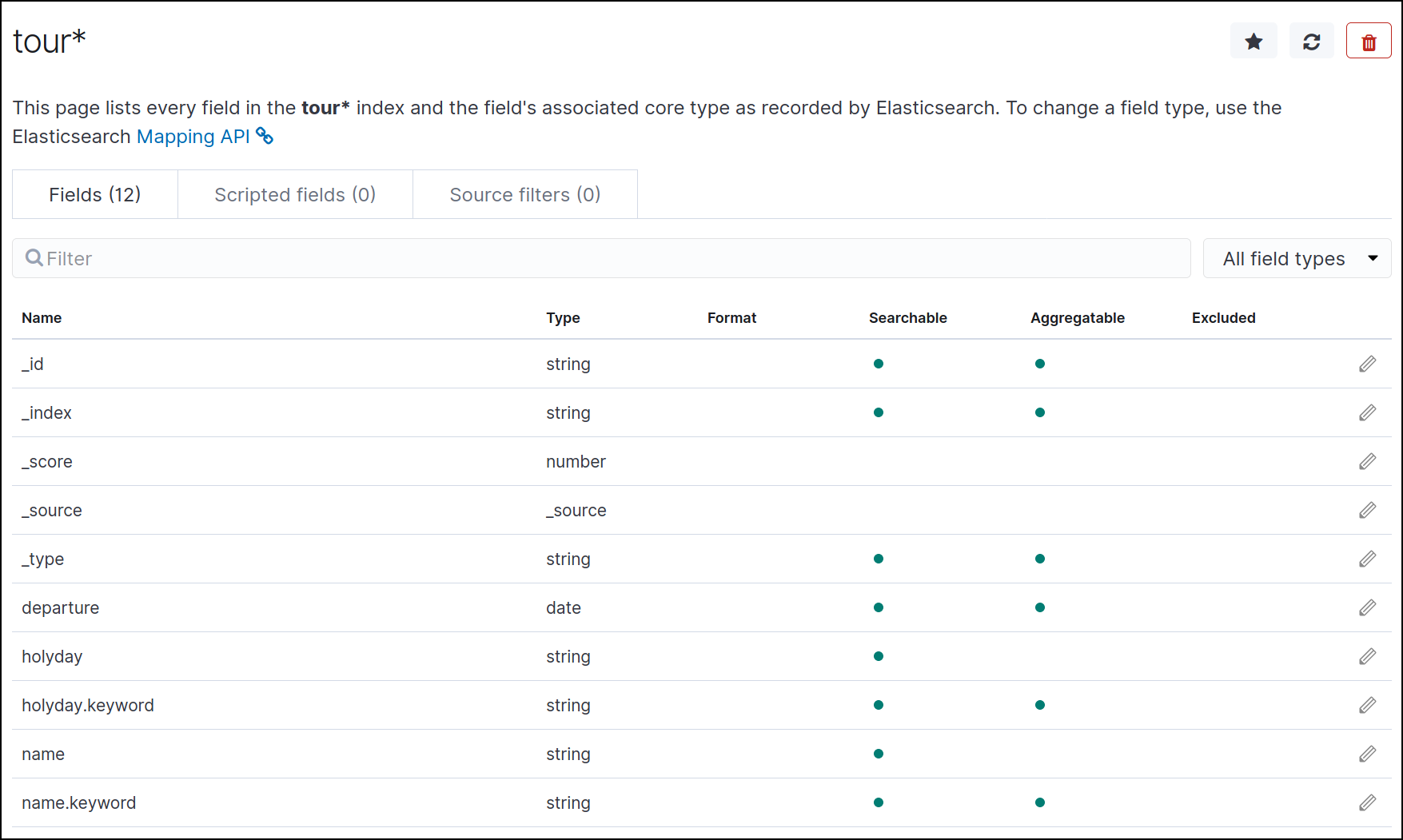The width and height of the screenshot is (1403, 840).
Task: Click the Searchable column header
Action: tap(907, 318)
